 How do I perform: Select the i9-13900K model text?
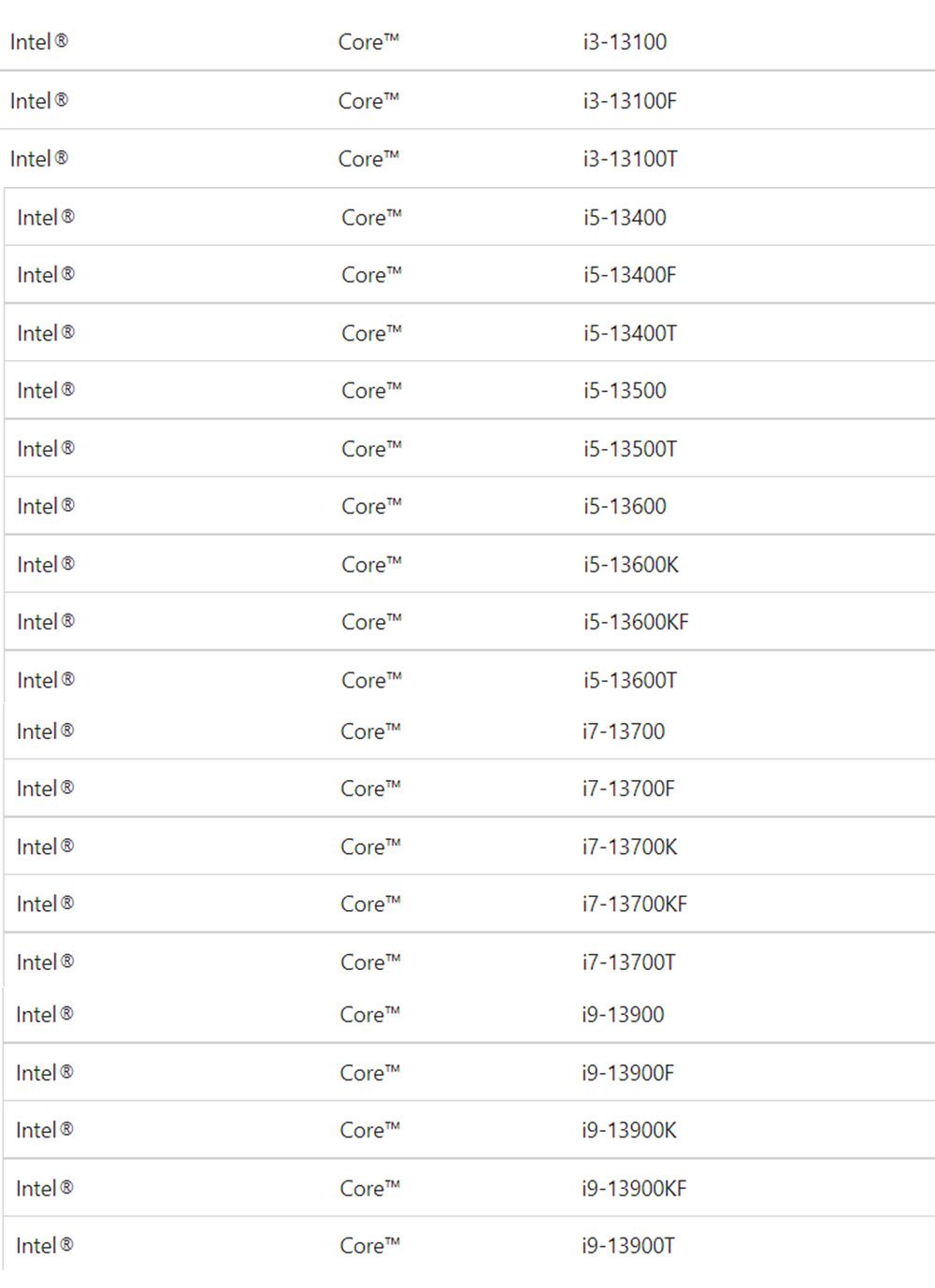pos(628,1131)
